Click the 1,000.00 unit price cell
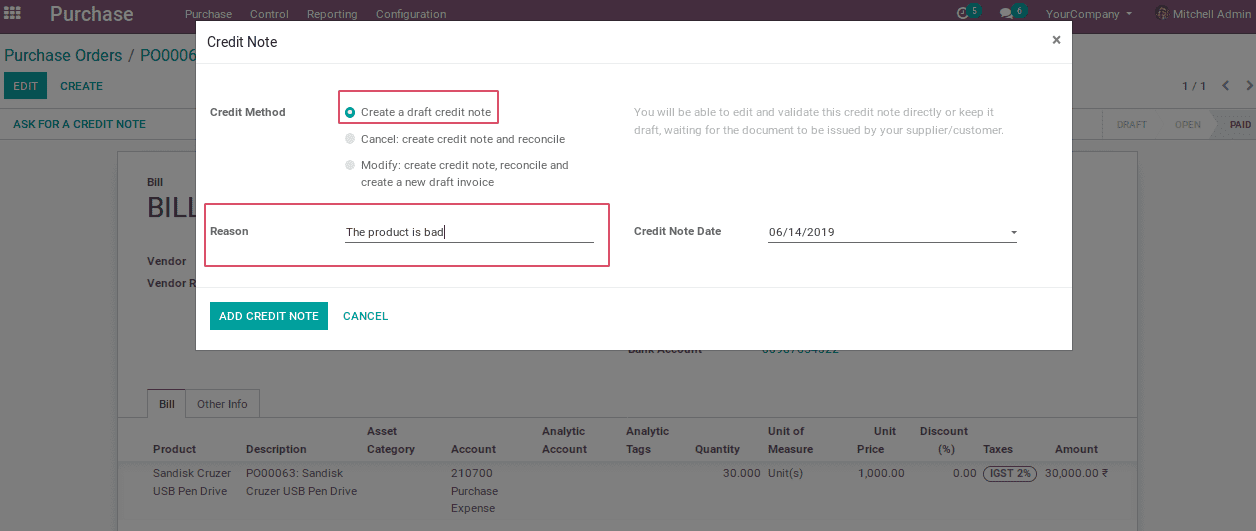Viewport: 1256px width, 531px height. 881,473
